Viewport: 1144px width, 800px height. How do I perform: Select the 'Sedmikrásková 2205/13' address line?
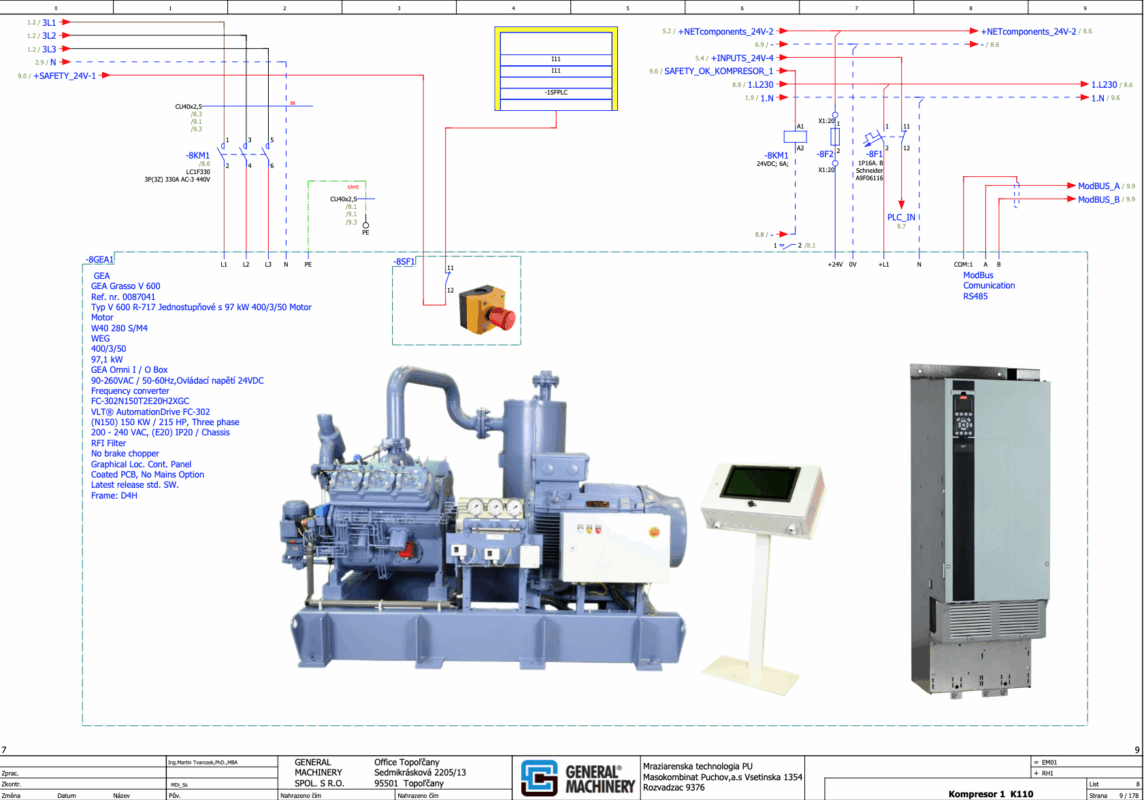[420, 772]
